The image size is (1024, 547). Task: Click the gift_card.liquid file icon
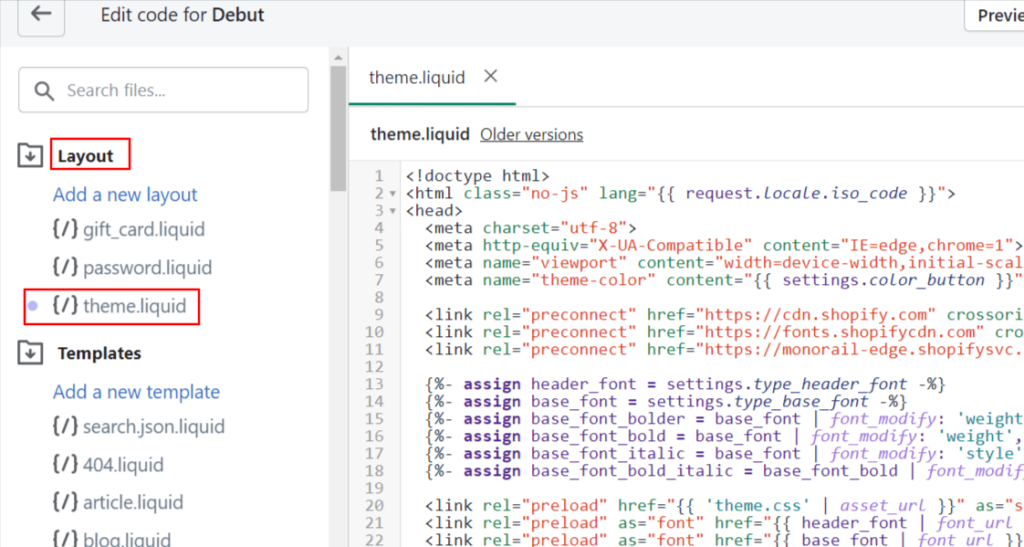click(x=65, y=229)
